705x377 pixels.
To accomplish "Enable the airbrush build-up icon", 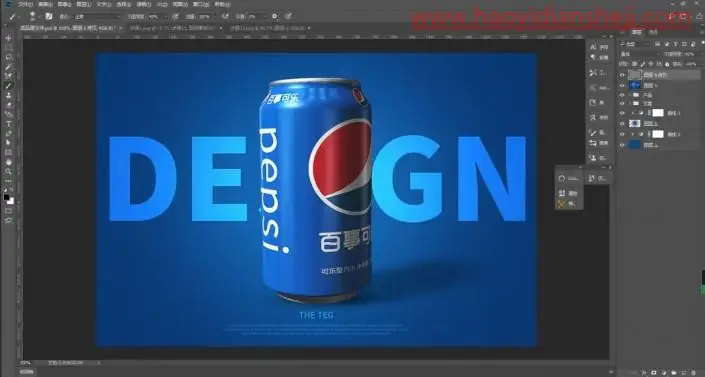I will click(x=225, y=16).
